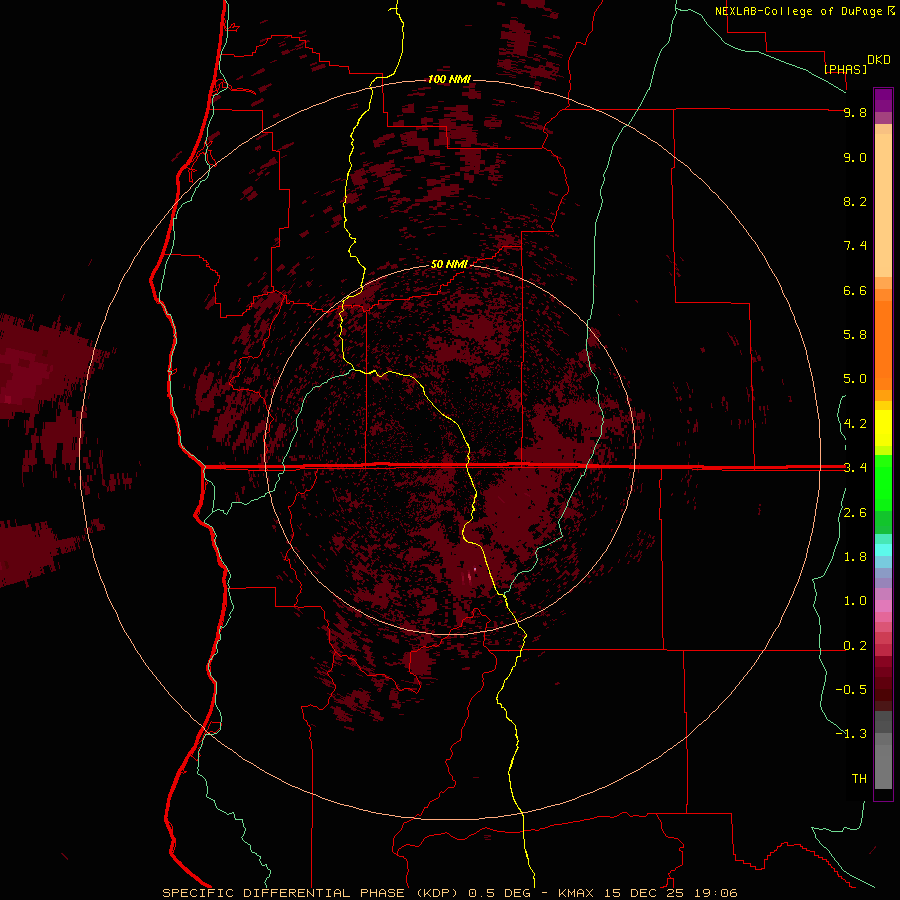900x900 pixels.
Task: Click the 7.4 scale value
Action: click(855, 246)
